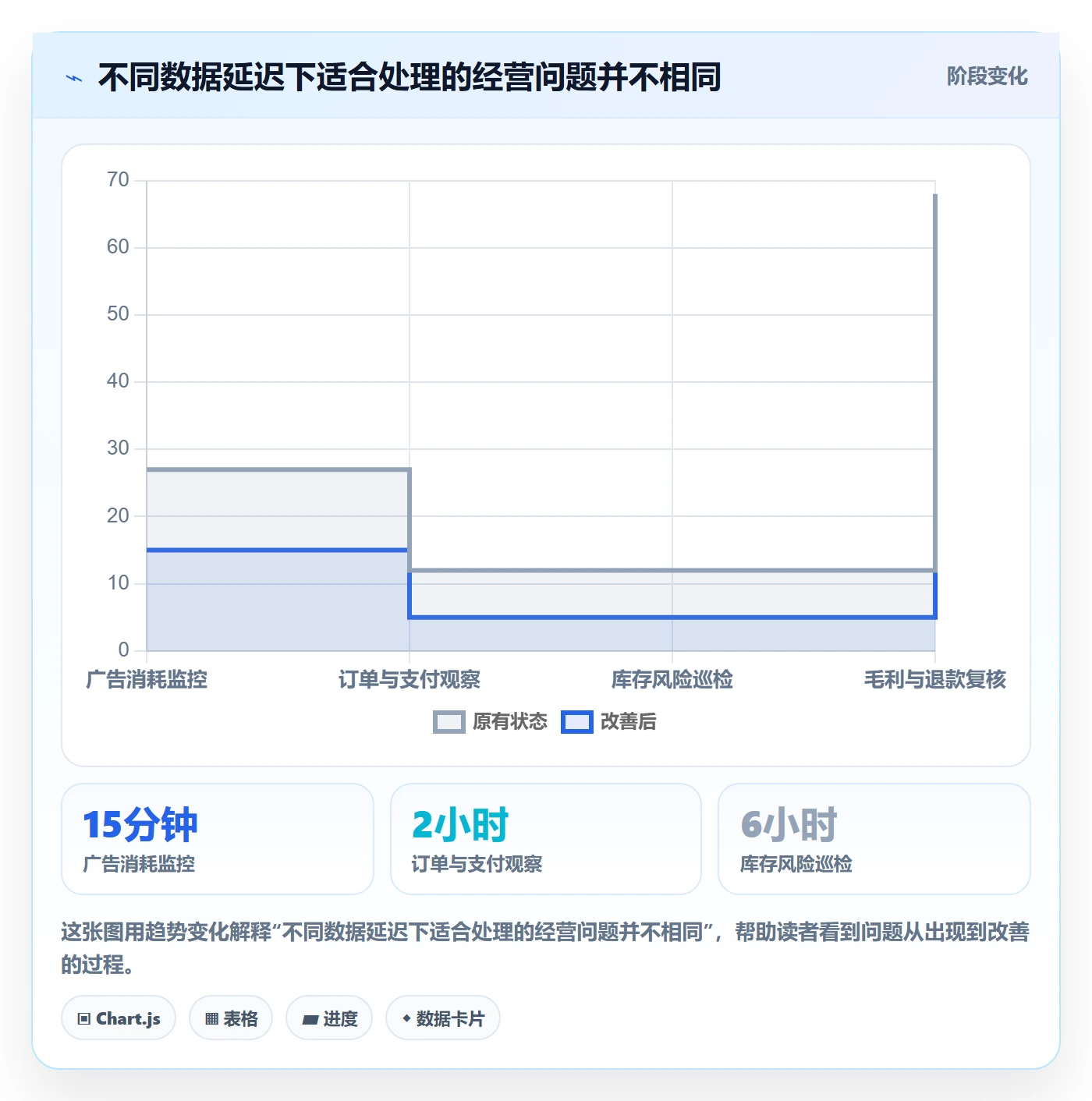1092x1101 pixels.
Task: Toggle the 原有状态 legend swatch
Action: tap(449, 722)
